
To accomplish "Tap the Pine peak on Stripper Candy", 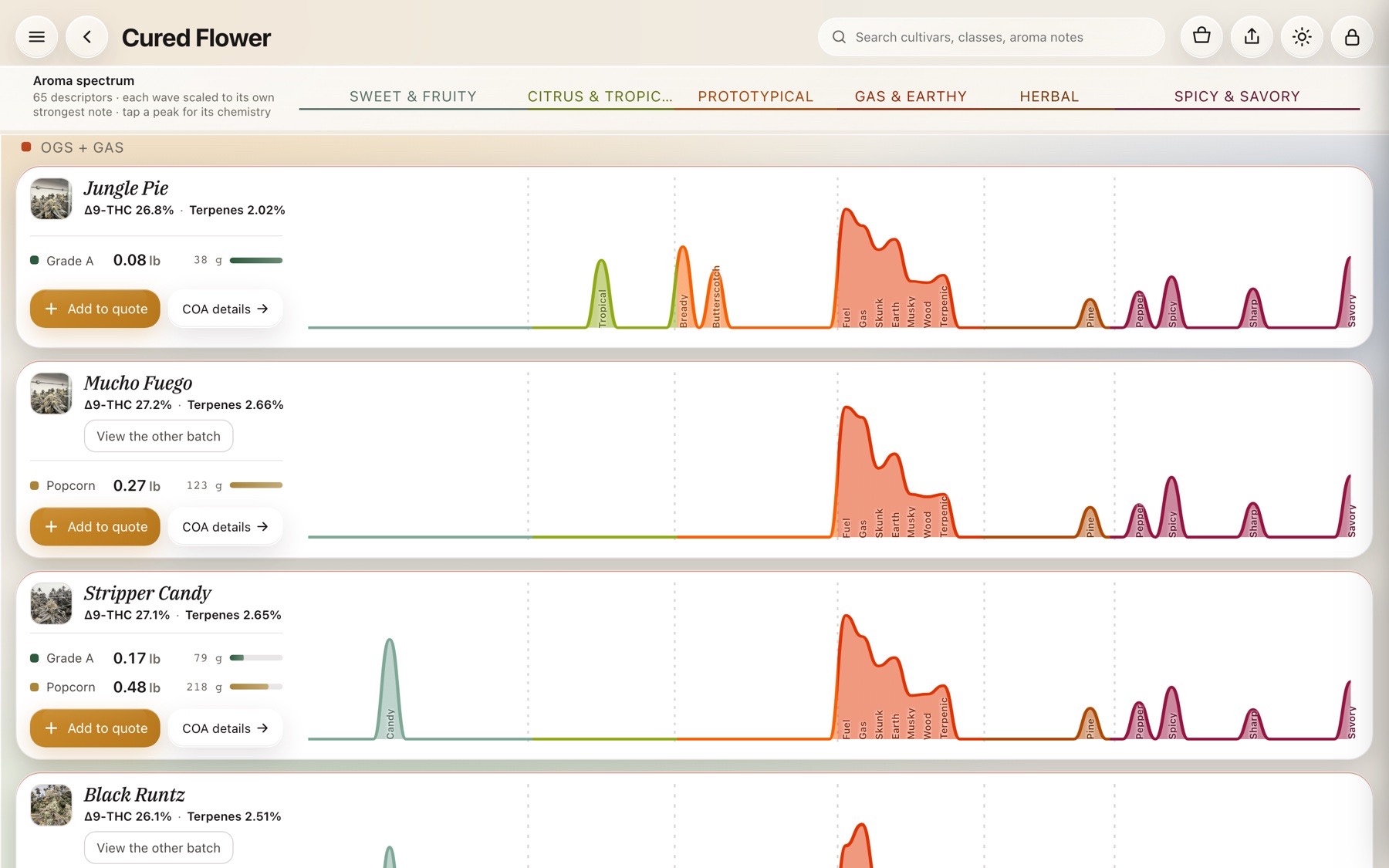I will [x=1090, y=725].
